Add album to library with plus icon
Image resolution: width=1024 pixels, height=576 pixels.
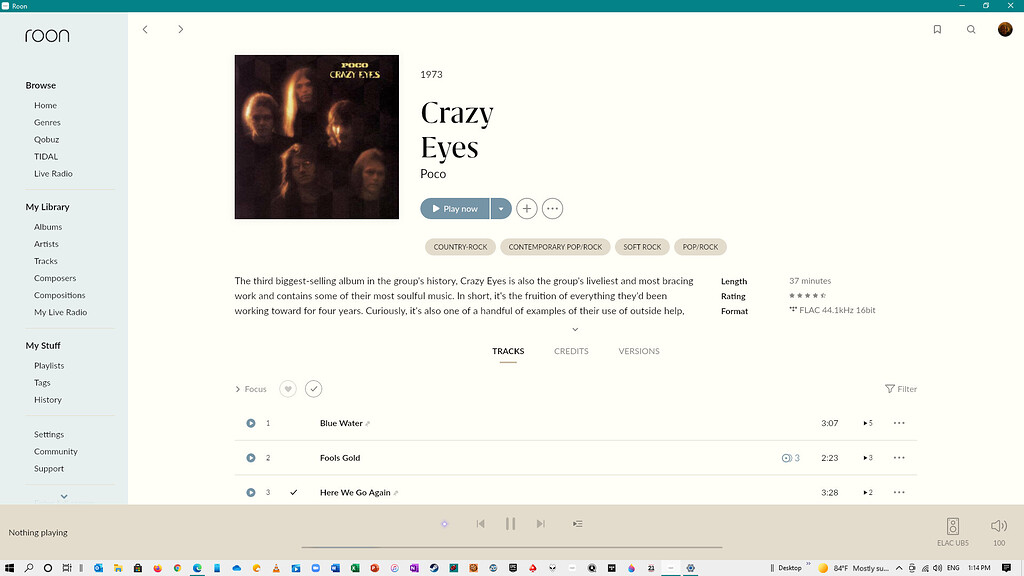(526, 208)
